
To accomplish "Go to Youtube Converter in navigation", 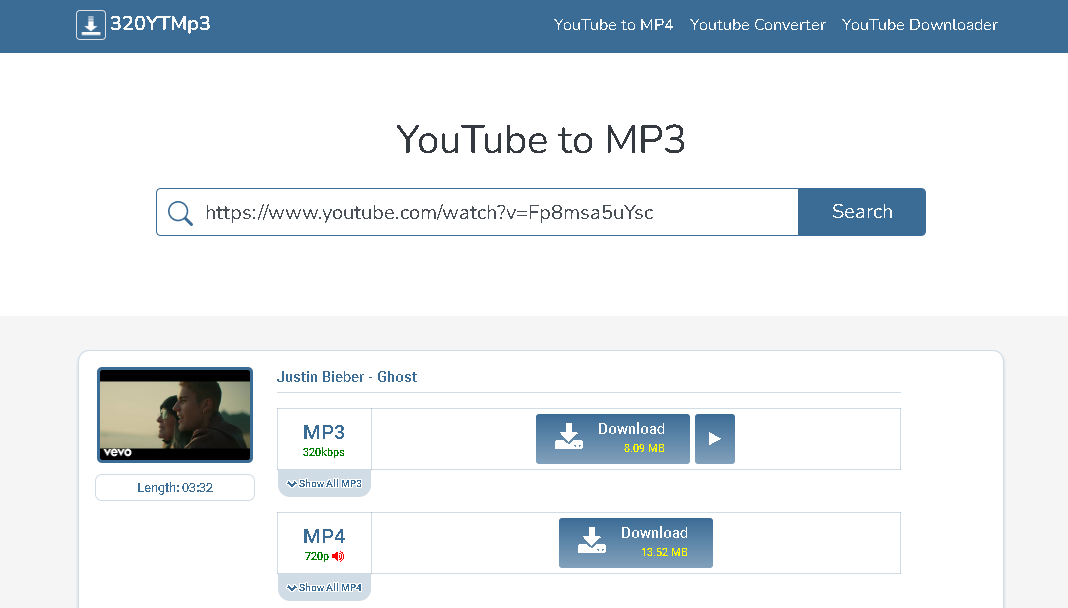I will tap(757, 25).
